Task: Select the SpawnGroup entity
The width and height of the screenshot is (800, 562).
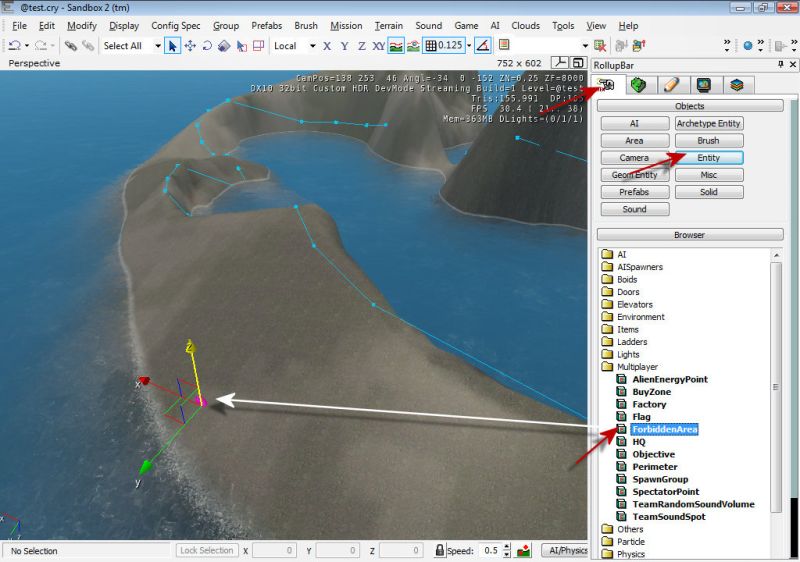Action: click(660, 479)
